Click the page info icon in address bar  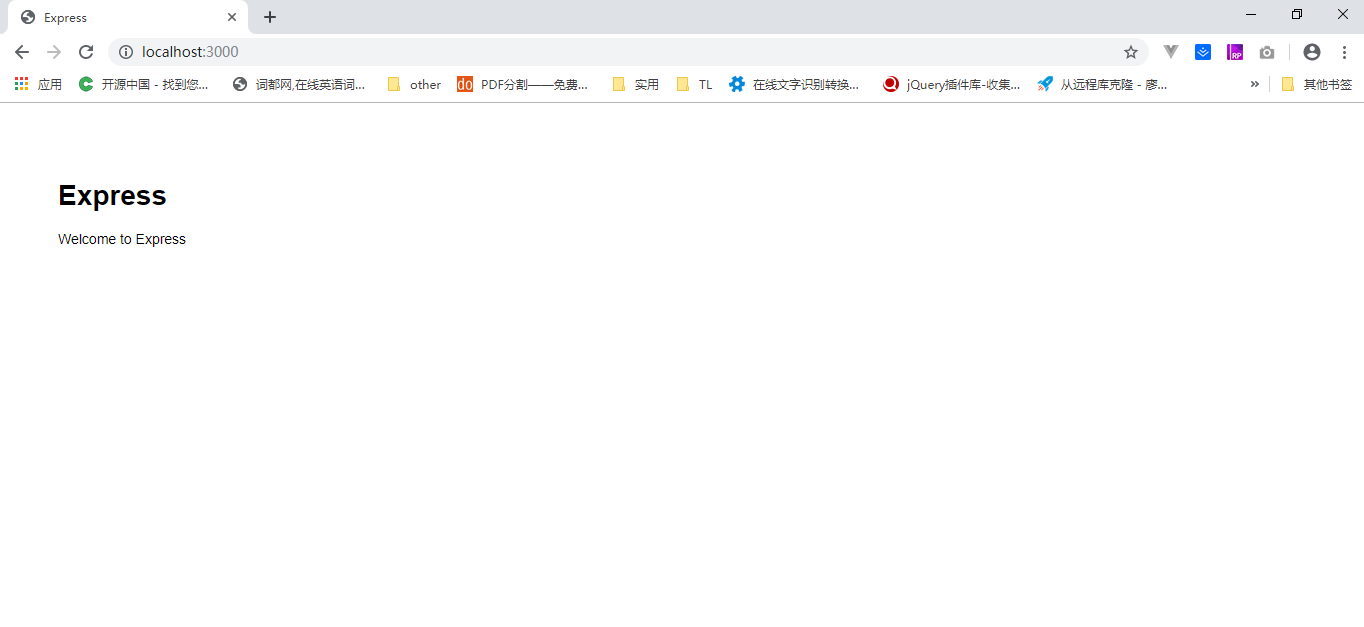126,51
